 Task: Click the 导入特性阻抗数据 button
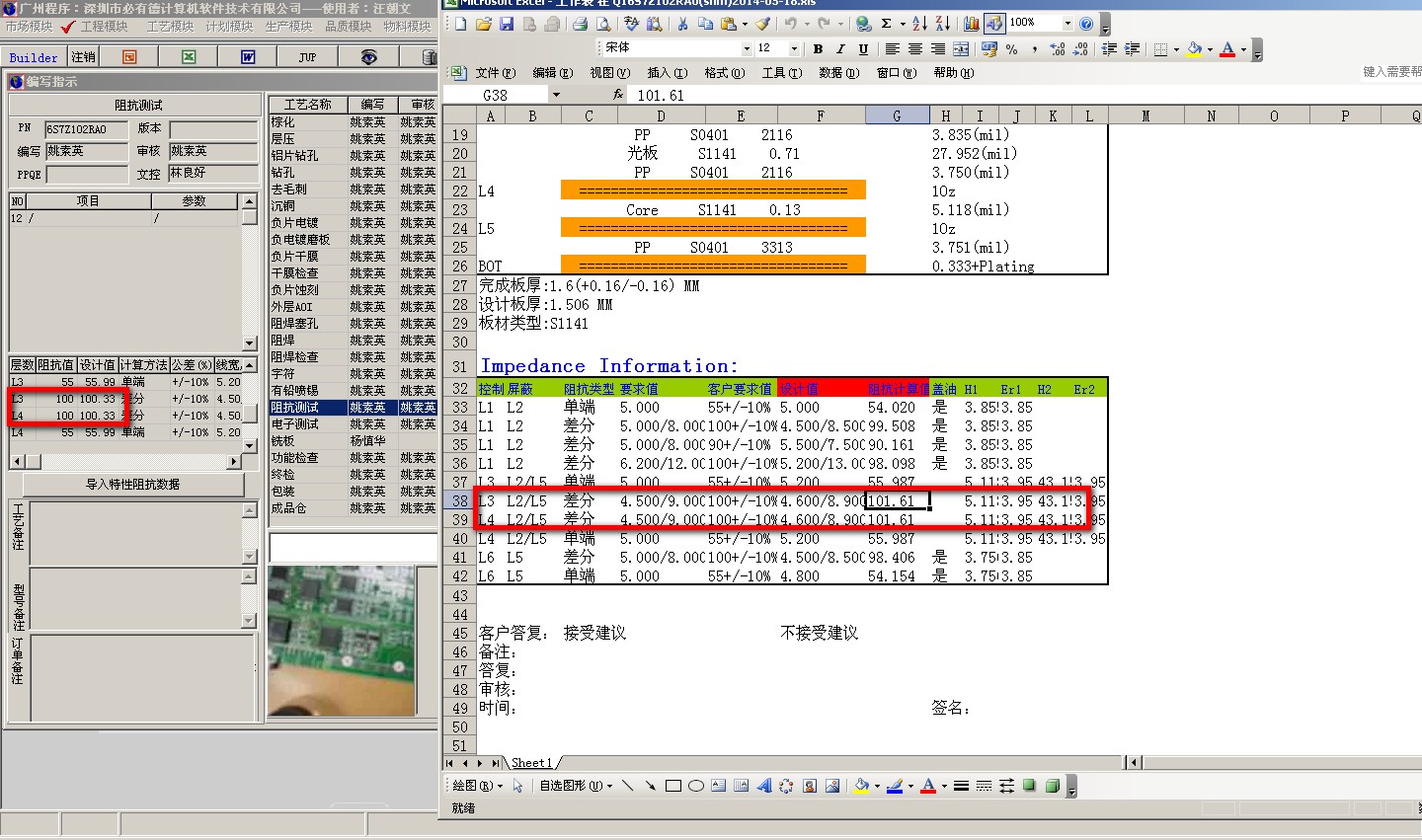coord(133,484)
